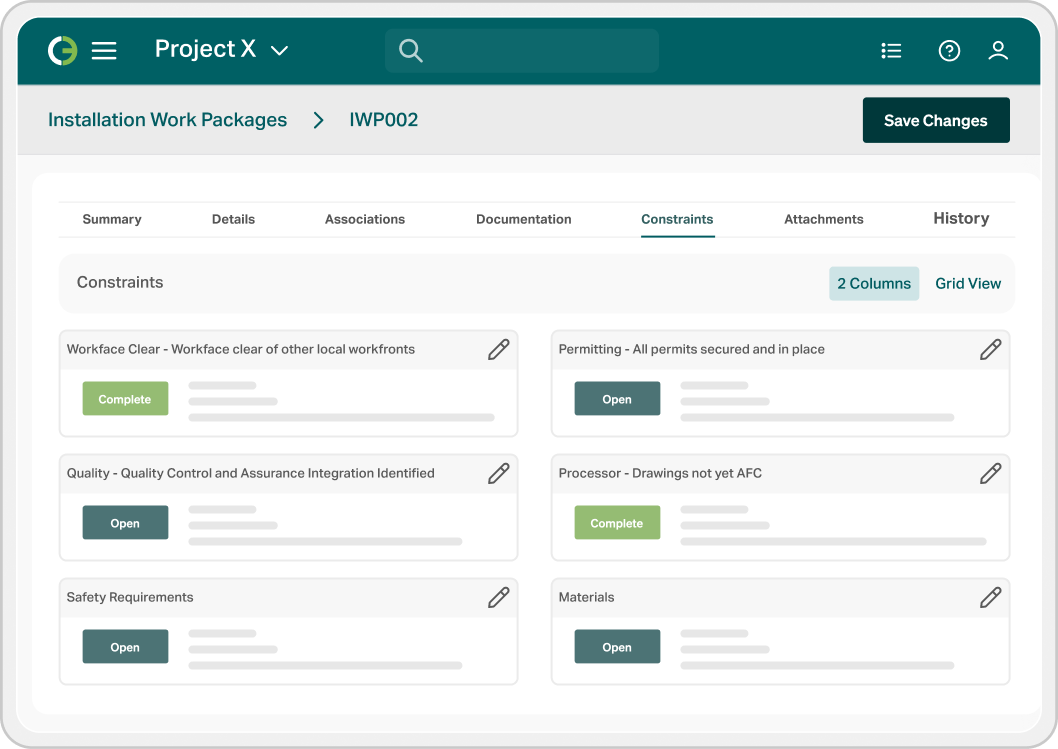
Task: Toggle the Open status on Safety Requirements
Action: 125,646
